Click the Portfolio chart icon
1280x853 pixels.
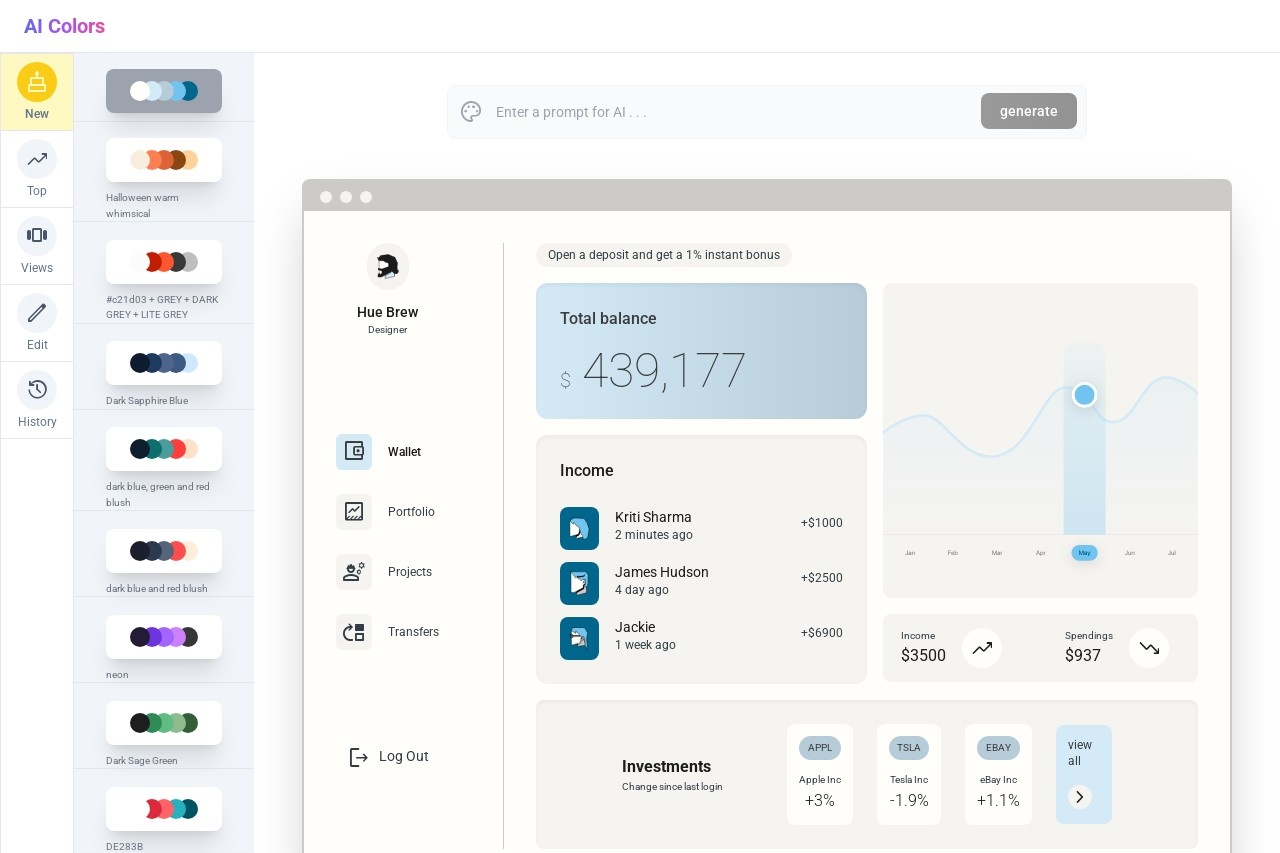coord(354,512)
